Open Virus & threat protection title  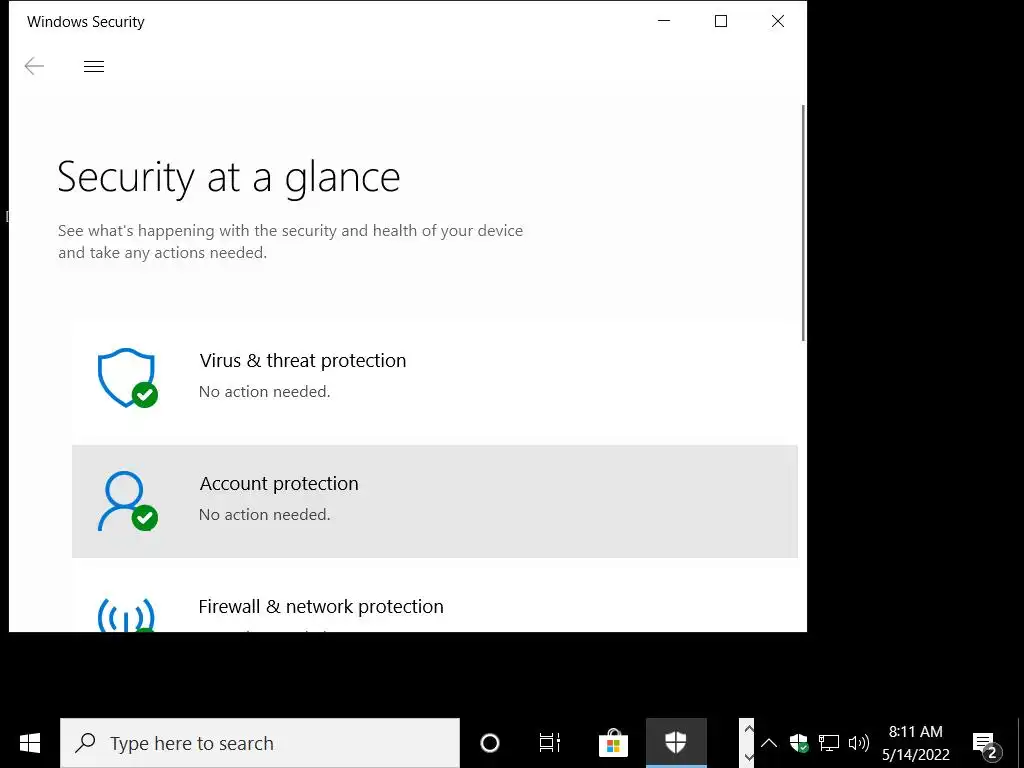(x=302, y=360)
